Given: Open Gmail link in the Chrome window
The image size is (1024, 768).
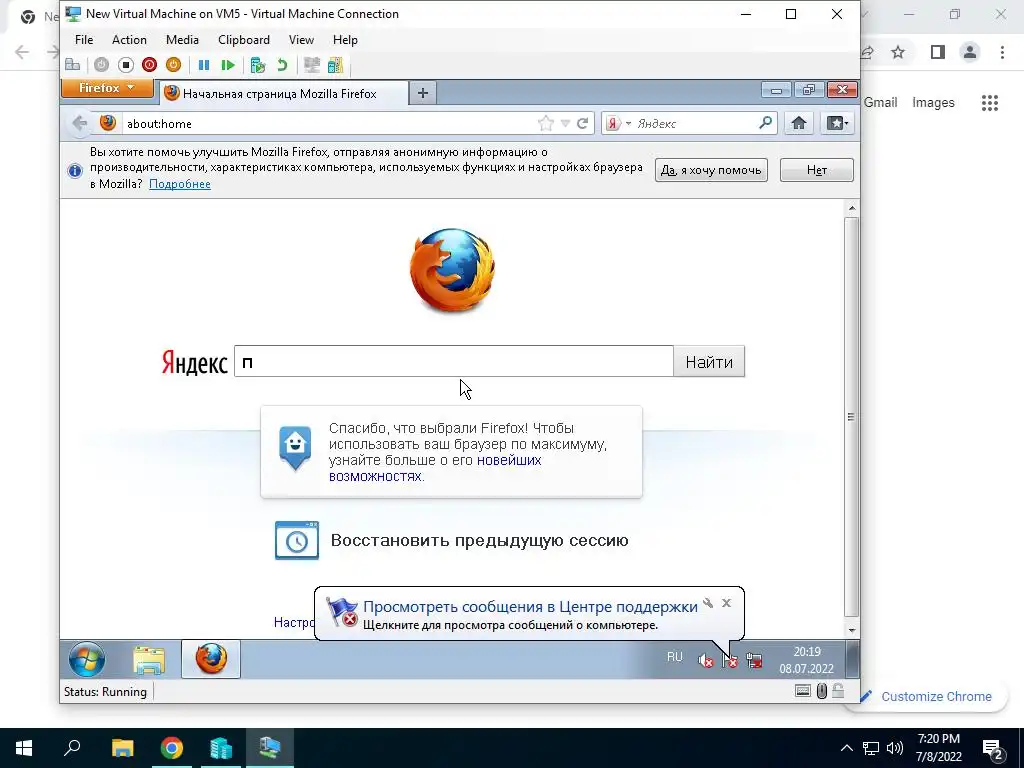Looking at the screenshot, I should (x=881, y=103).
